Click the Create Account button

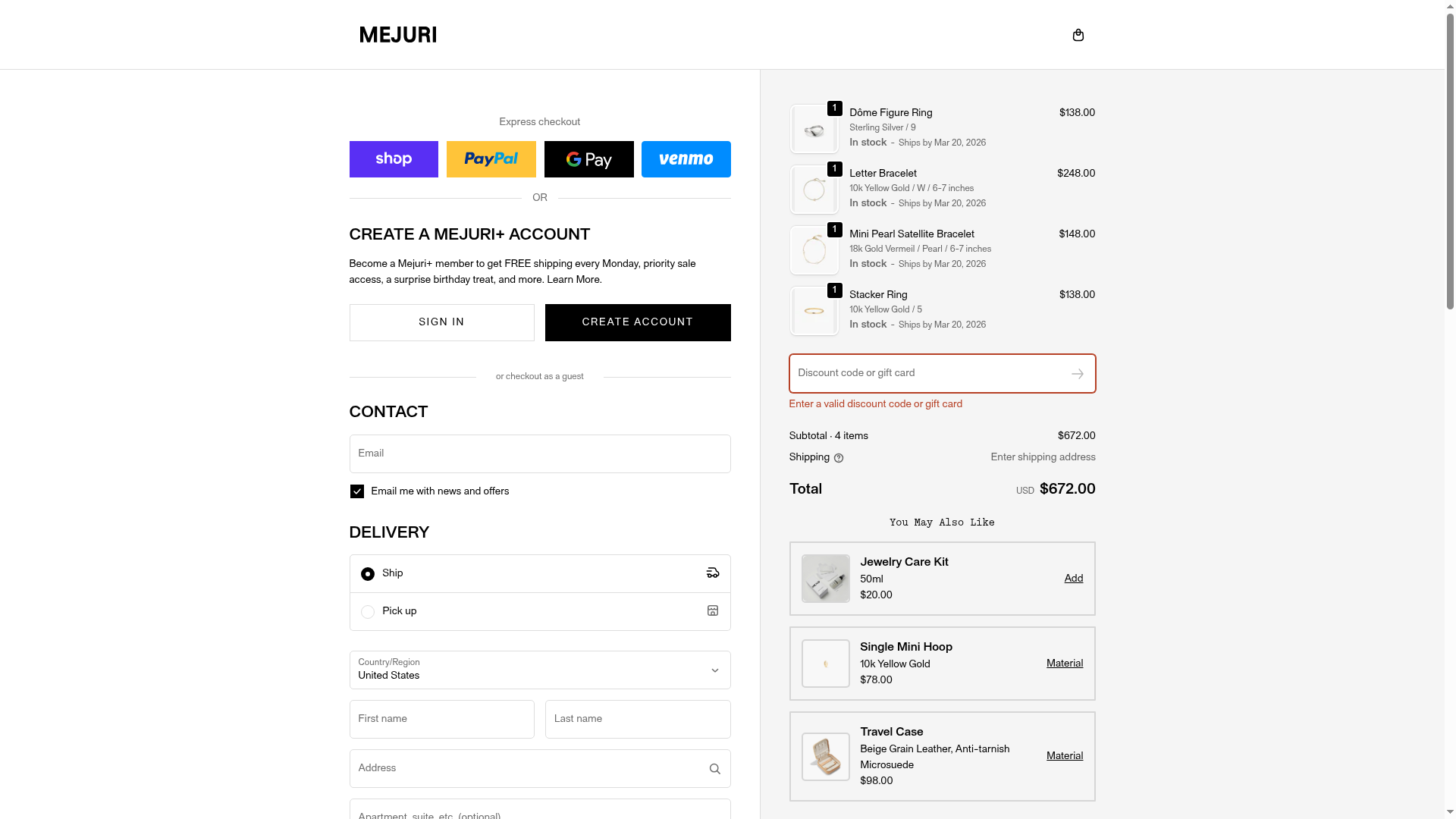tap(637, 322)
